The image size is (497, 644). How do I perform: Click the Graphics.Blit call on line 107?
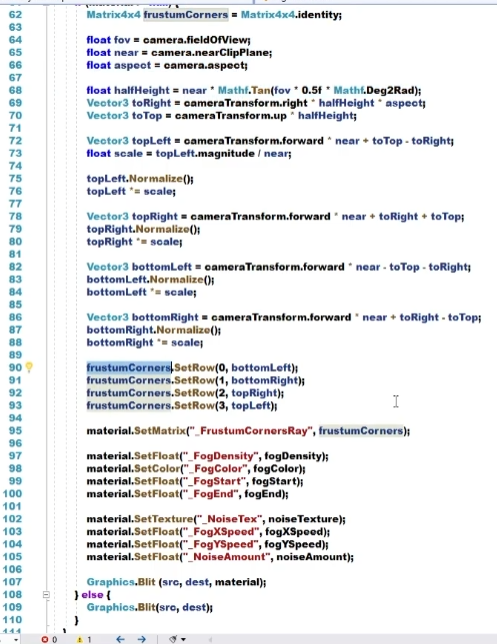(121, 582)
